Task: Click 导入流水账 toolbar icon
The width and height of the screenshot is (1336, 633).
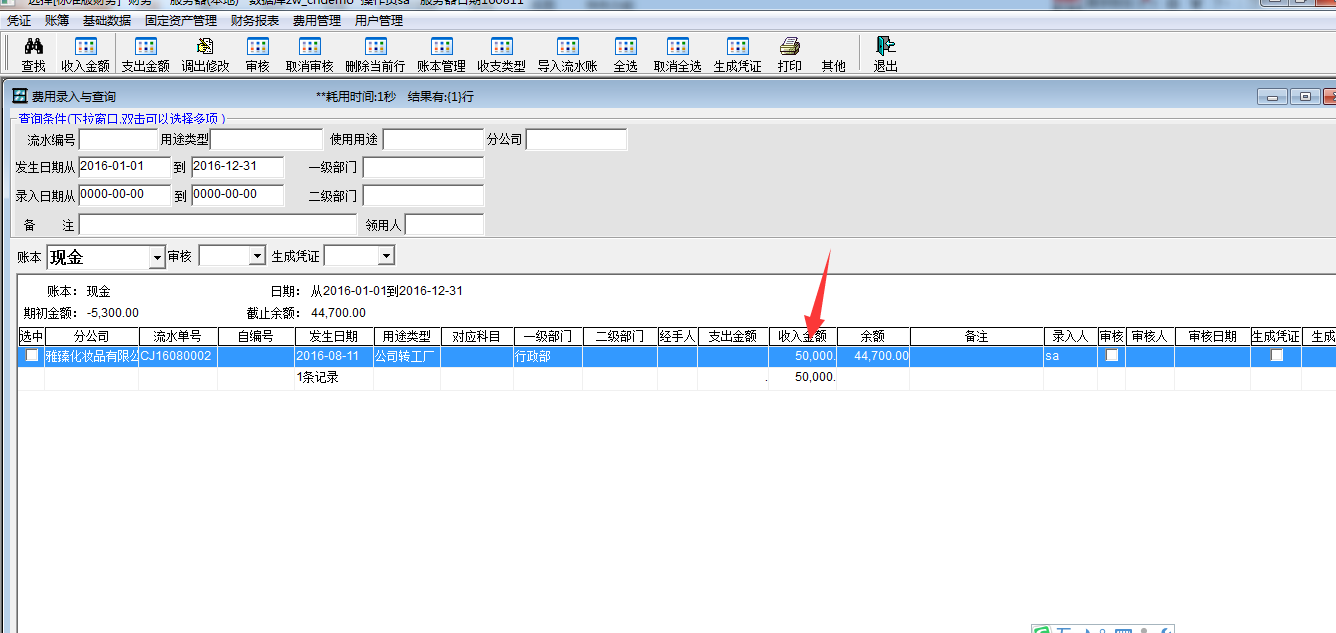Action: (567, 46)
